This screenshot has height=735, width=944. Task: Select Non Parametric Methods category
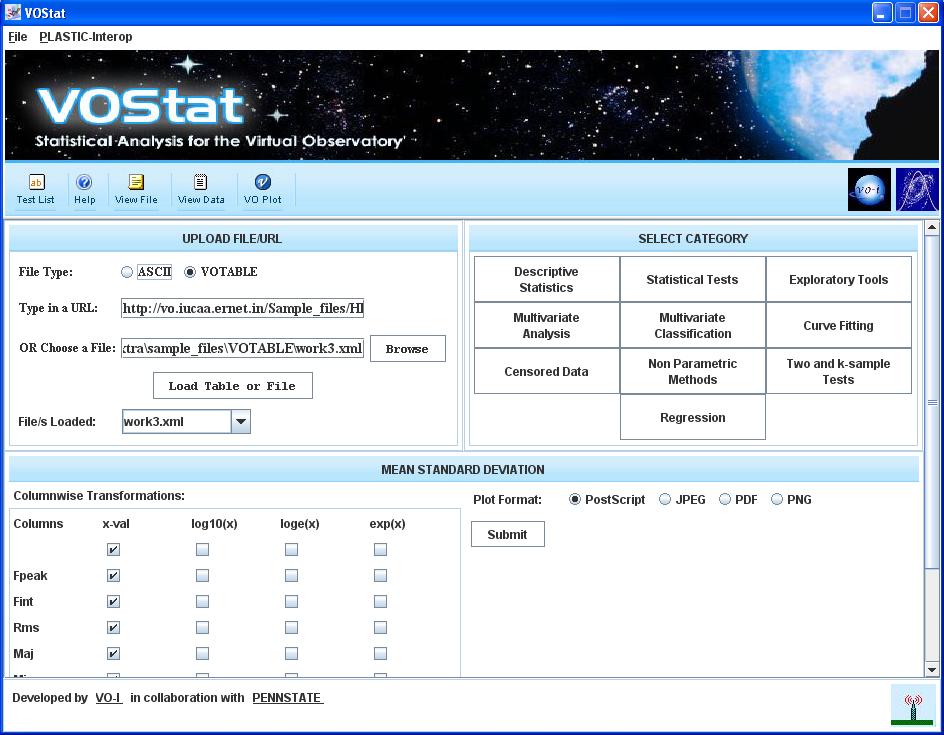point(692,371)
